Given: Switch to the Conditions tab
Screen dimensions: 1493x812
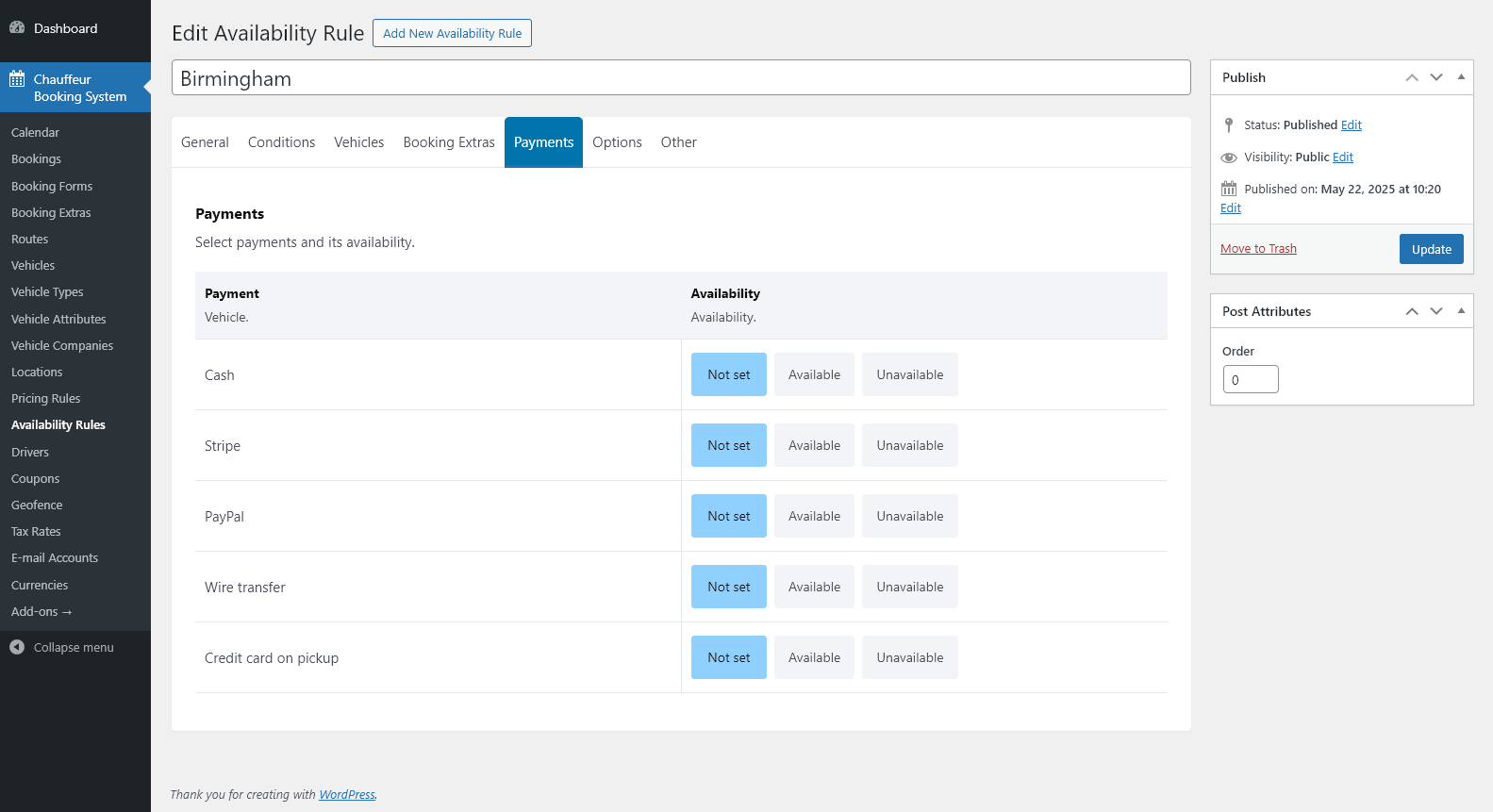Looking at the screenshot, I should point(281,142).
